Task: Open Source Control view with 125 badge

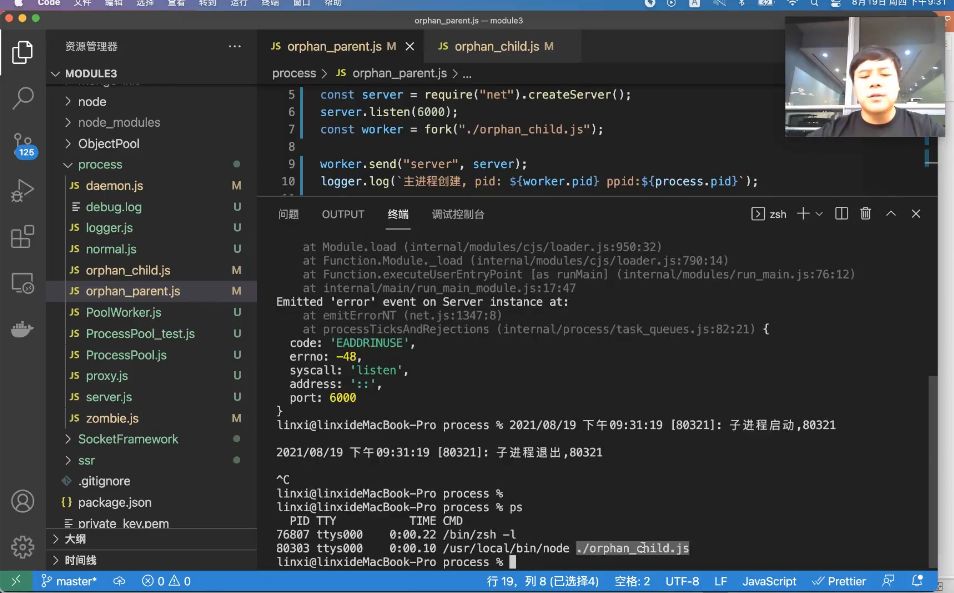Action: pyautogui.click(x=23, y=145)
